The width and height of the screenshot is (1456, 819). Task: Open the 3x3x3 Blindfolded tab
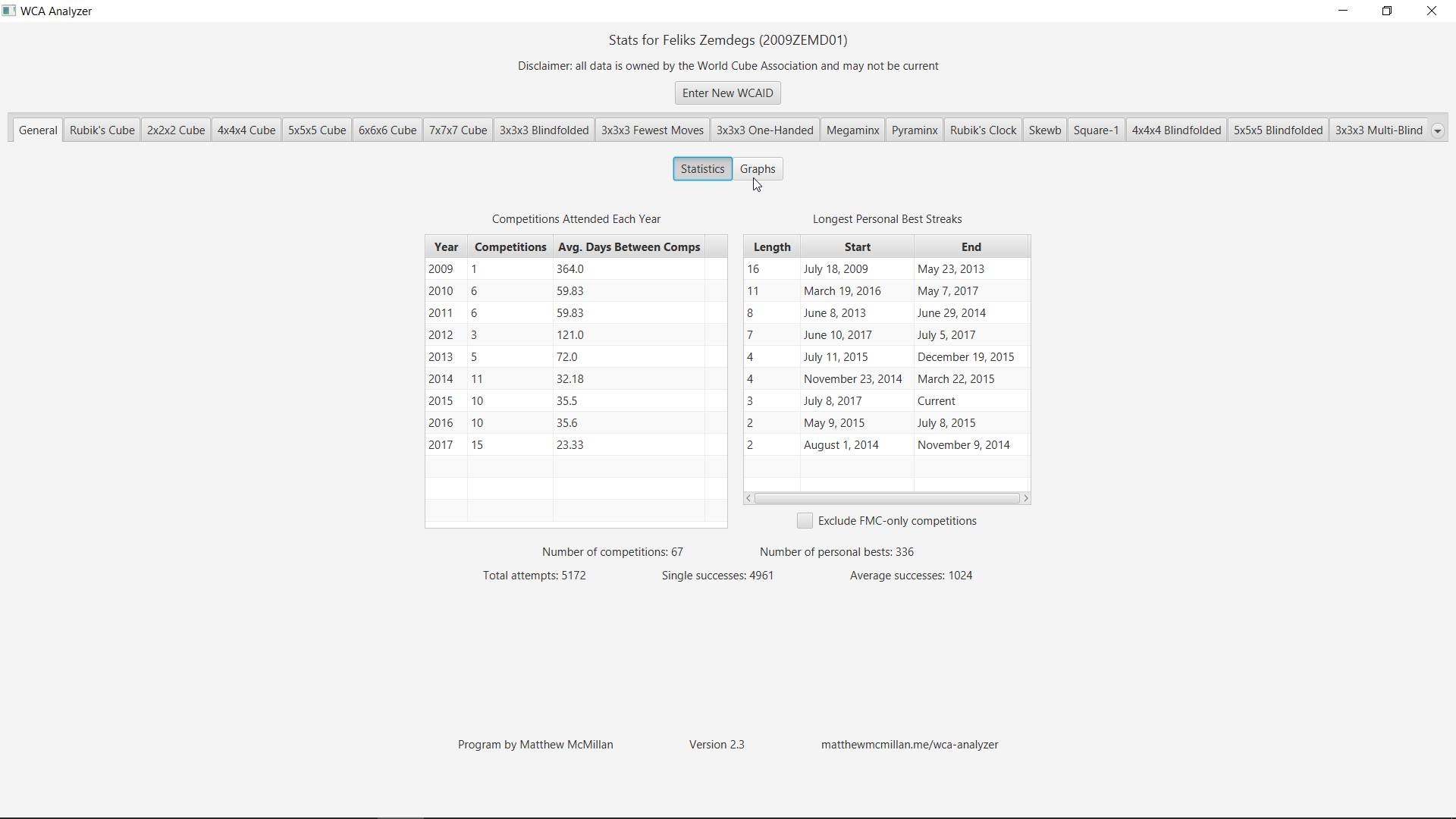pos(544,130)
